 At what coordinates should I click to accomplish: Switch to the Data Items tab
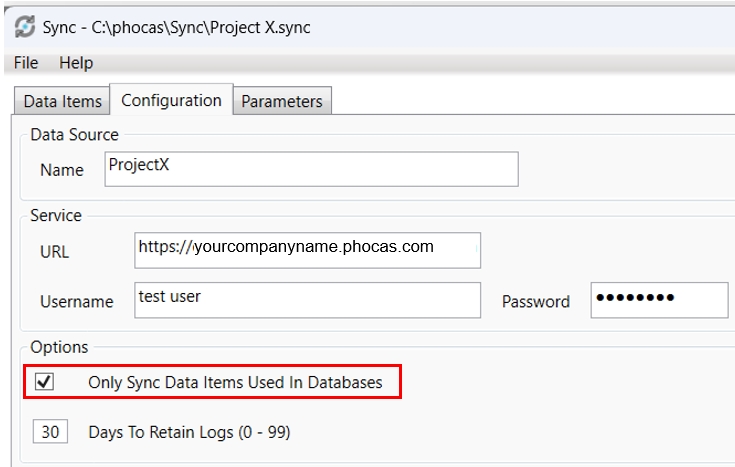click(x=62, y=101)
